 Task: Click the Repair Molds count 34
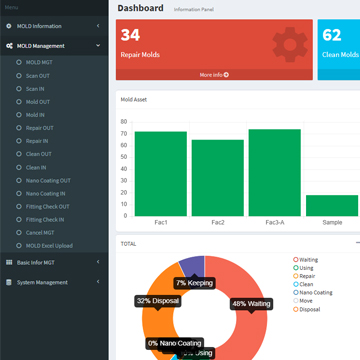pyautogui.click(x=130, y=35)
